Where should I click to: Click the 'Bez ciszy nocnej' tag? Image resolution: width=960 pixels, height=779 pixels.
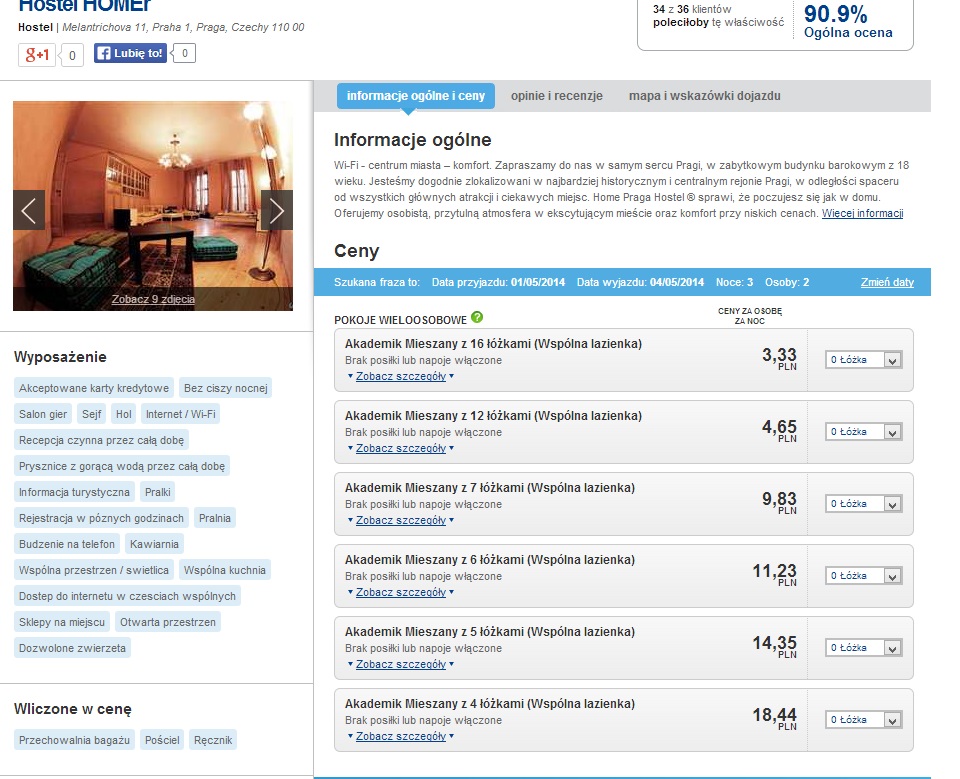tap(226, 388)
